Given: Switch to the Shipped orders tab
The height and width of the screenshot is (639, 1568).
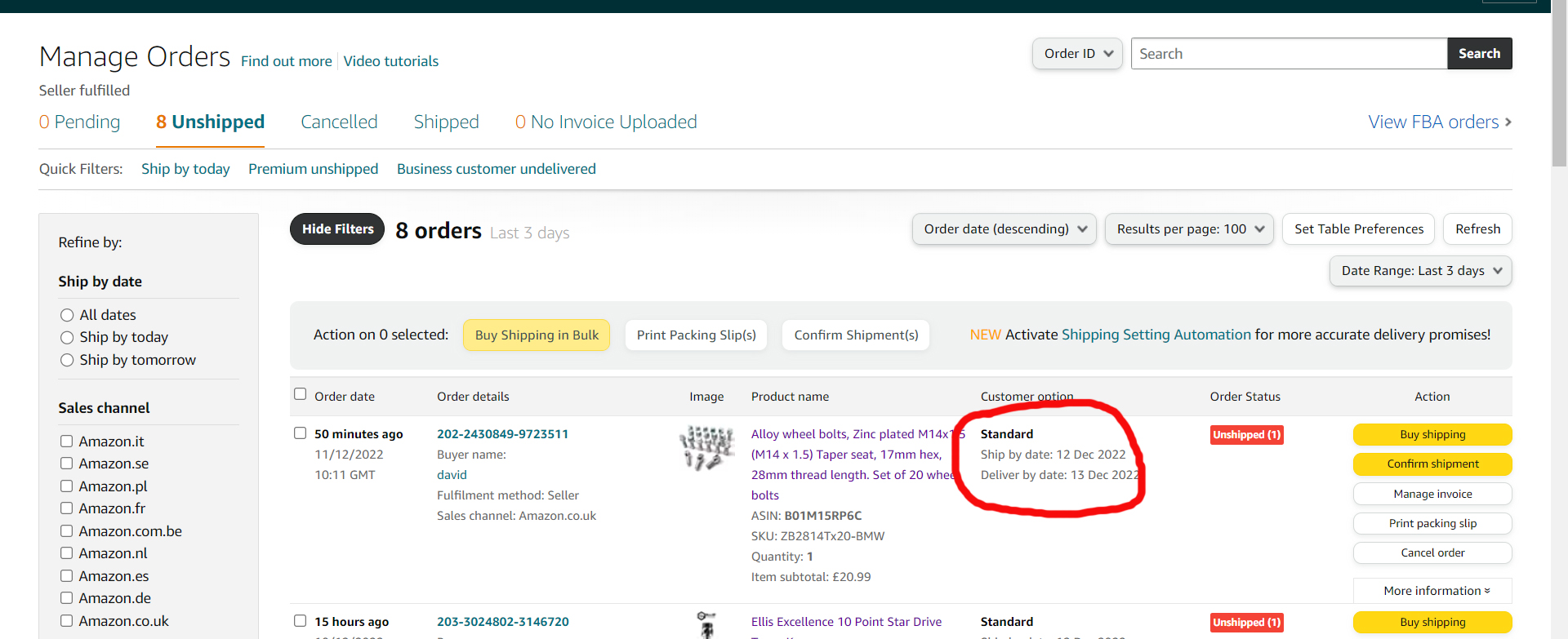Looking at the screenshot, I should (x=446, y=122).
